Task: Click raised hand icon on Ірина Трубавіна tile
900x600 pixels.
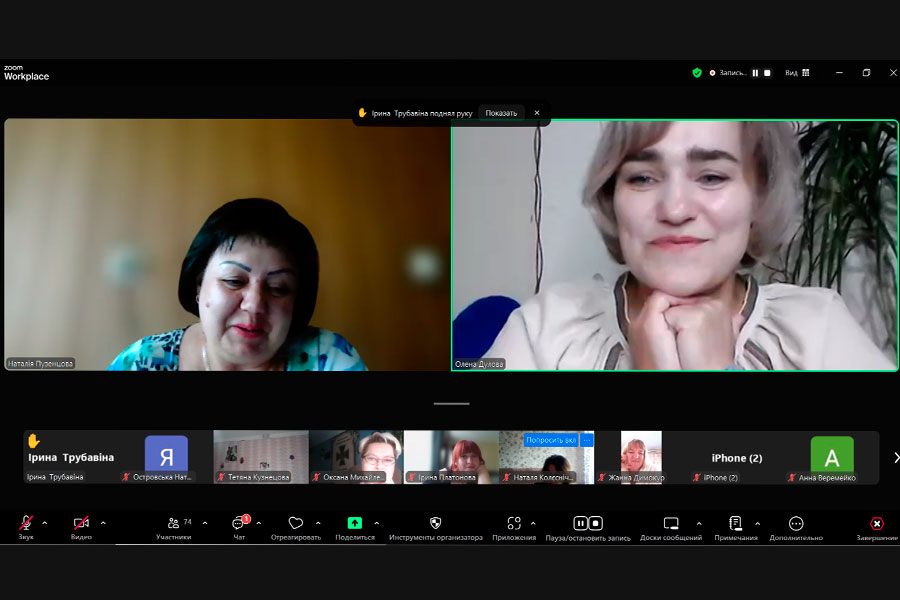Action: click(x=33, y=441)
